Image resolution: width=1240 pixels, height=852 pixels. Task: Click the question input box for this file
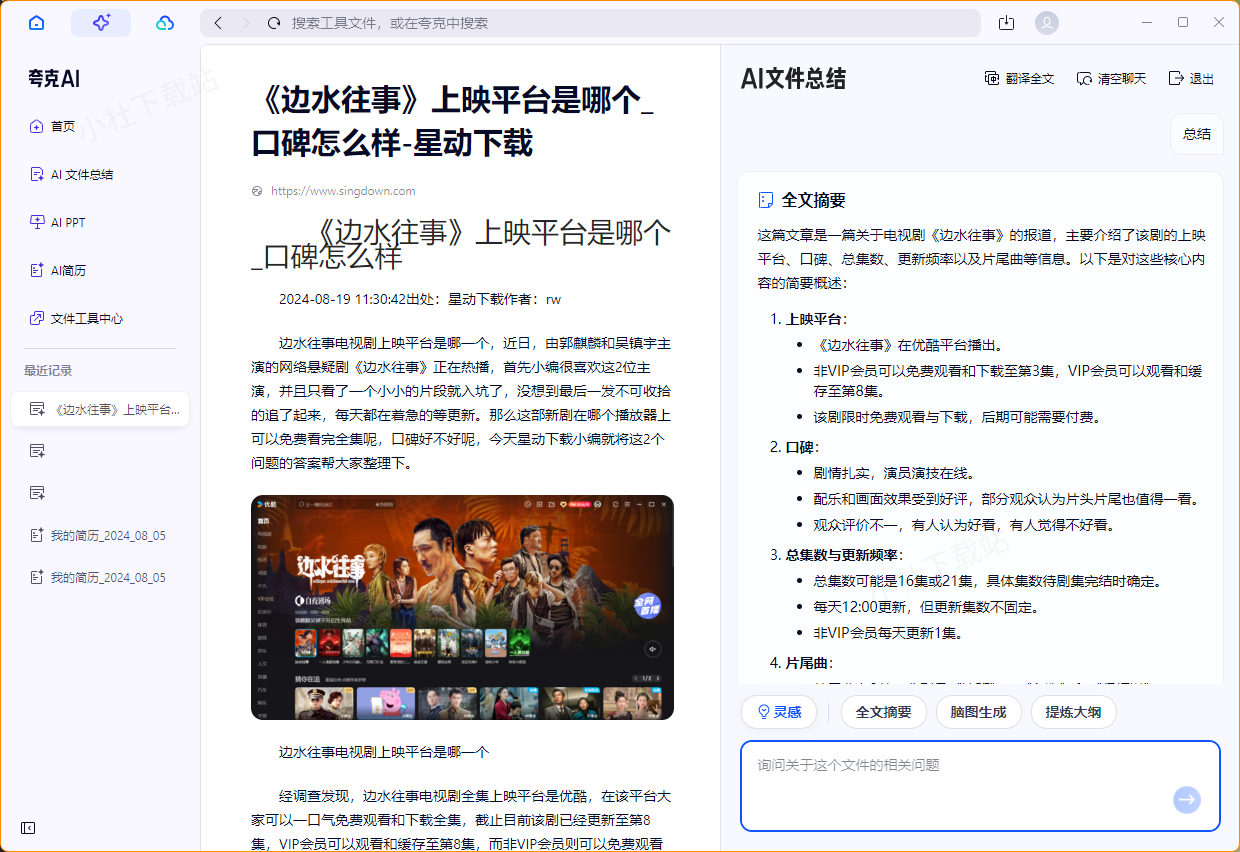point(980,786)
